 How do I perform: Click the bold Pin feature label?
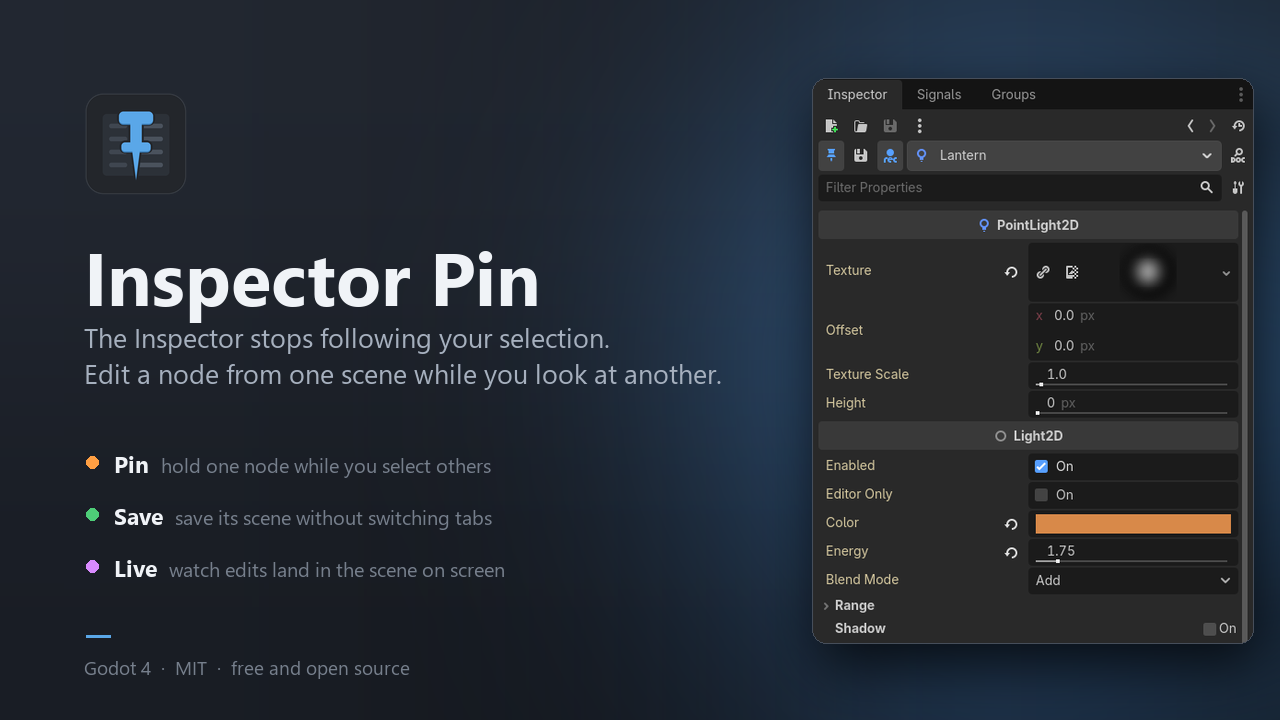coord(131,466)
